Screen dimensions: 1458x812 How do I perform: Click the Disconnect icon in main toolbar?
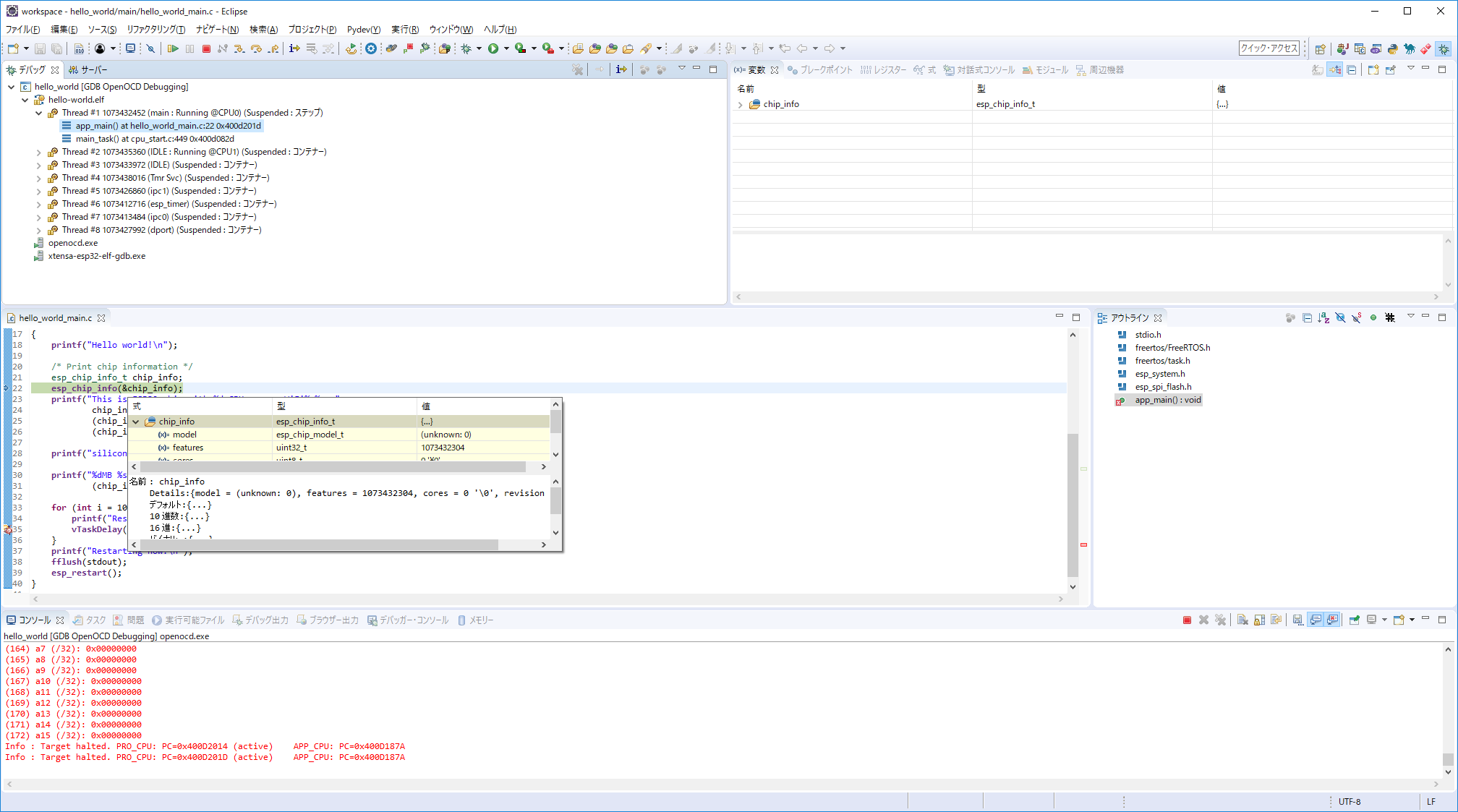pyautogui.click(x=223, y=48)
